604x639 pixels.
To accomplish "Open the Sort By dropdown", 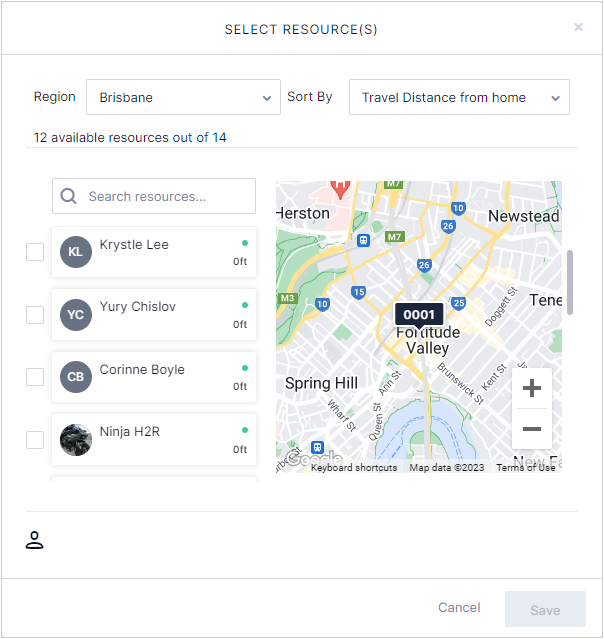I will click(x=459, y=97).
